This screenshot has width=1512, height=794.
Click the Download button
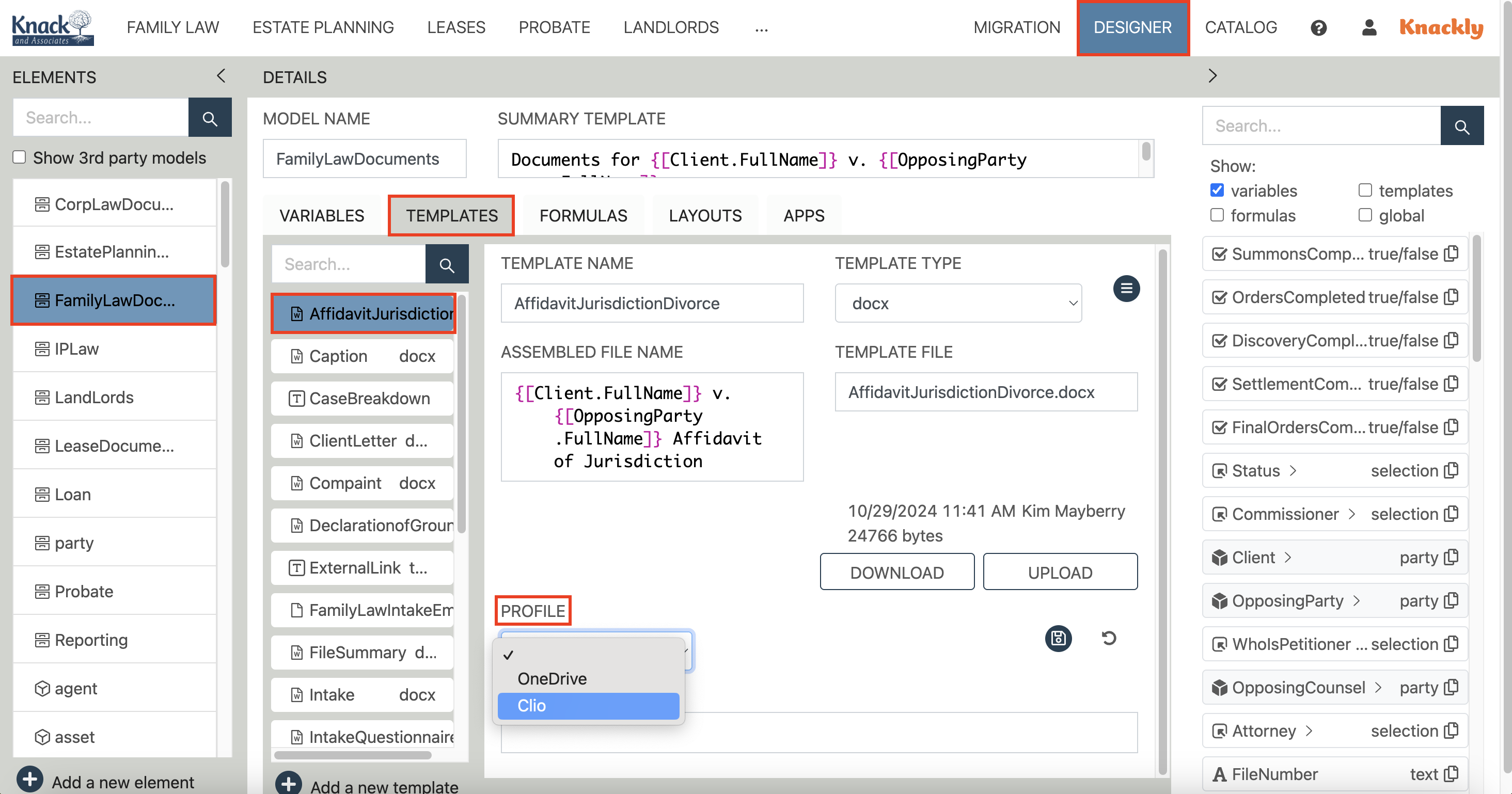tap(897, 572)
